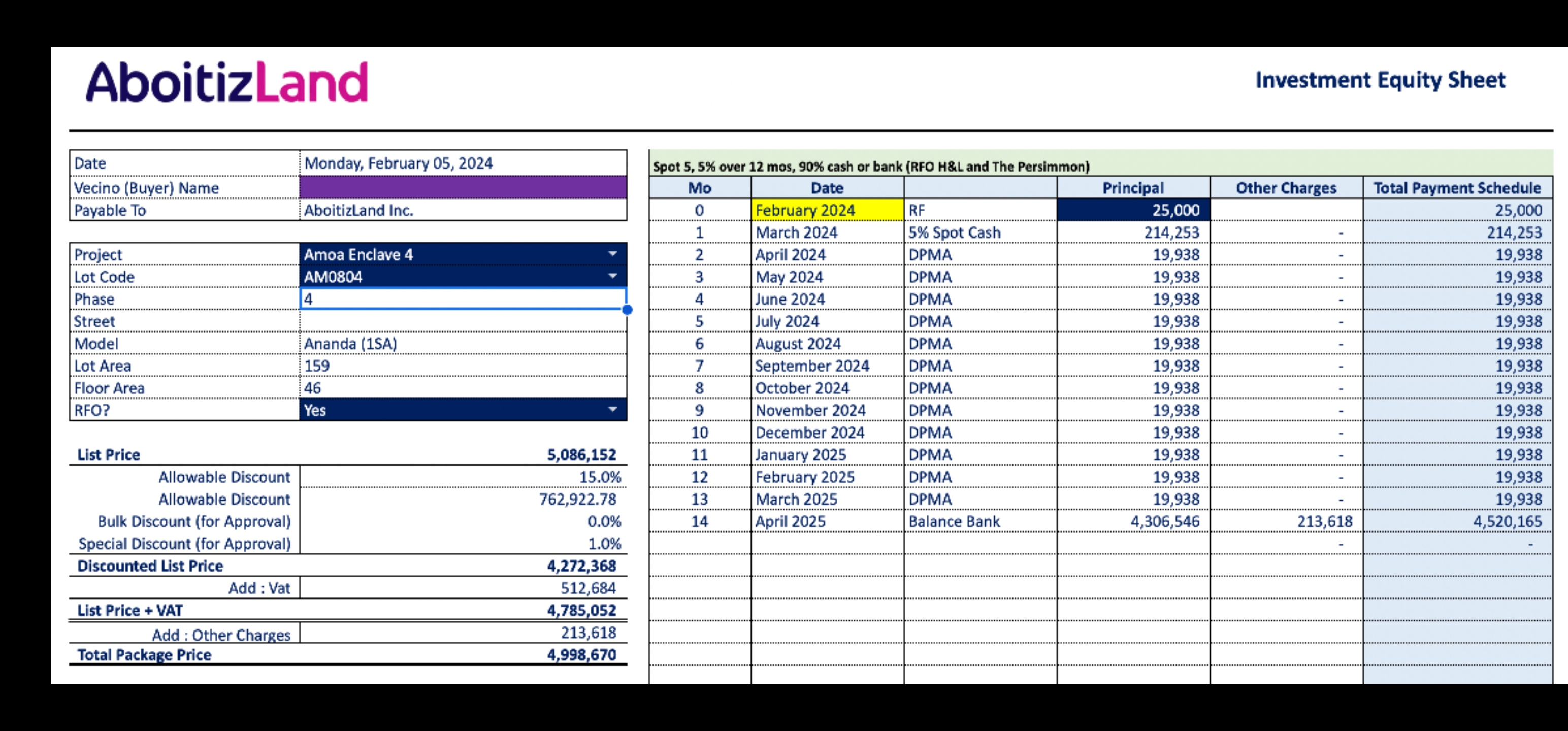Select the 'July 2024' date cell
The width and height of the screenshot is (1568, 731).
[827, 321]
